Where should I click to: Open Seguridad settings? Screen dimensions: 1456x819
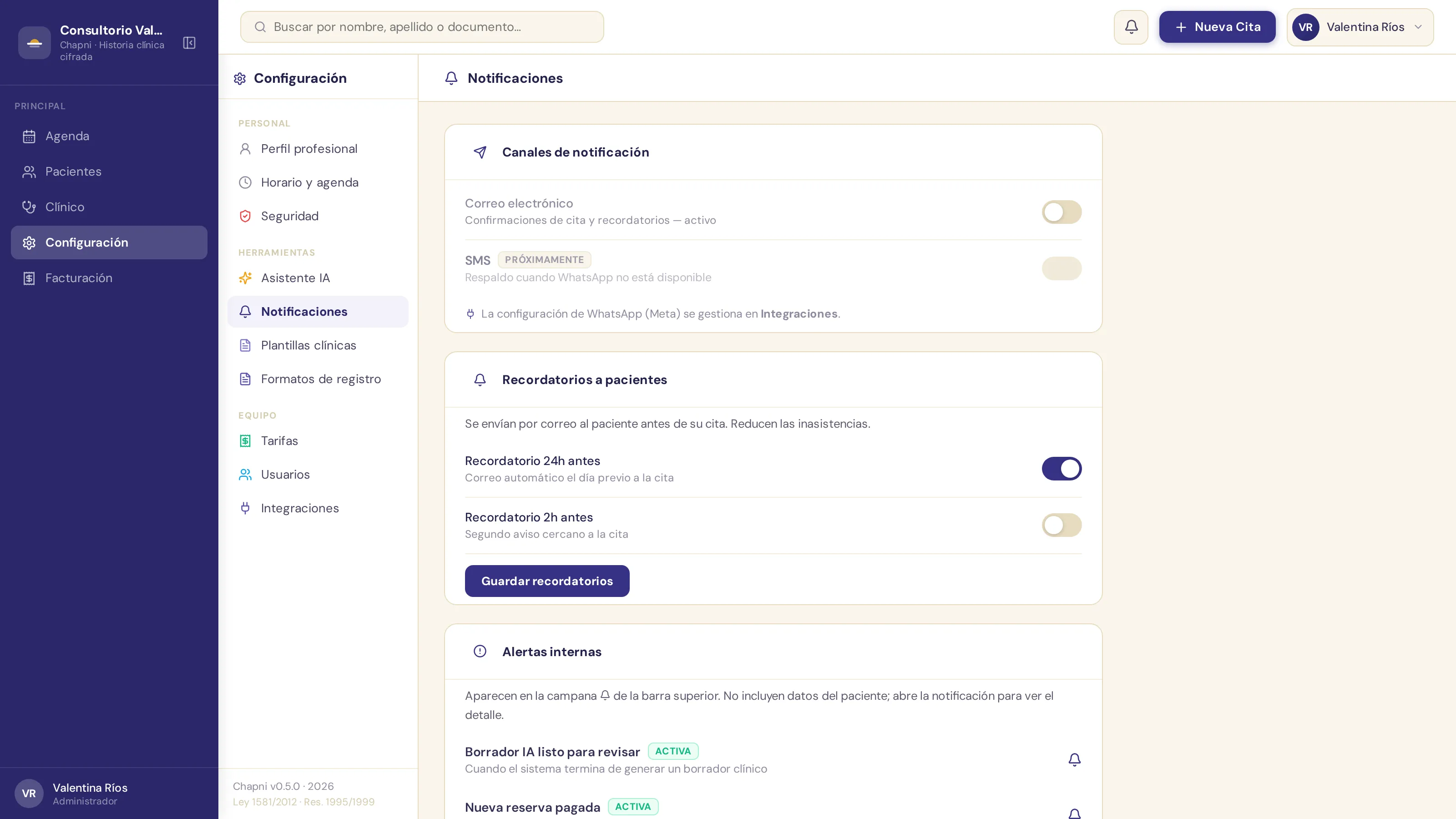coord(318,216)
